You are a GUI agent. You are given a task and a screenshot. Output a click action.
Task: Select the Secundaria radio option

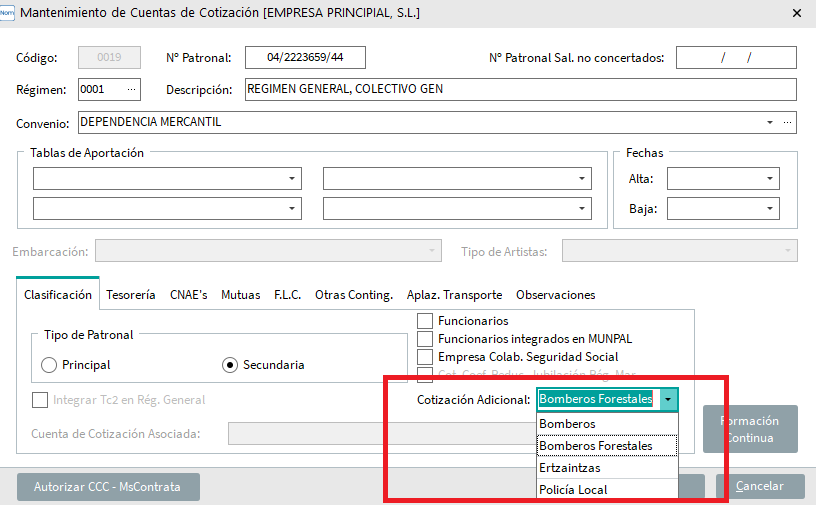click(230, 365)
